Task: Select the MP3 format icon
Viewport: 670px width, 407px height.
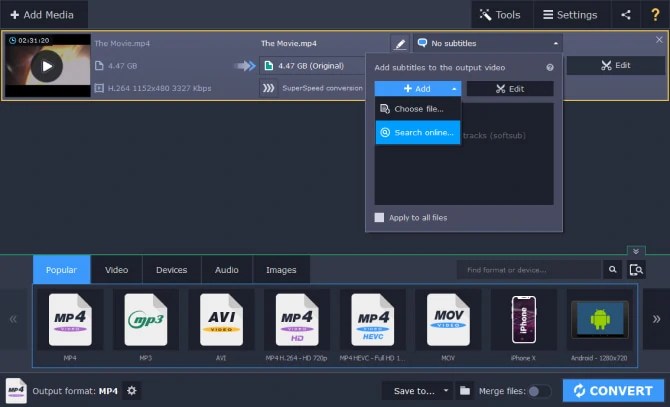Action: tap(146, 319)
